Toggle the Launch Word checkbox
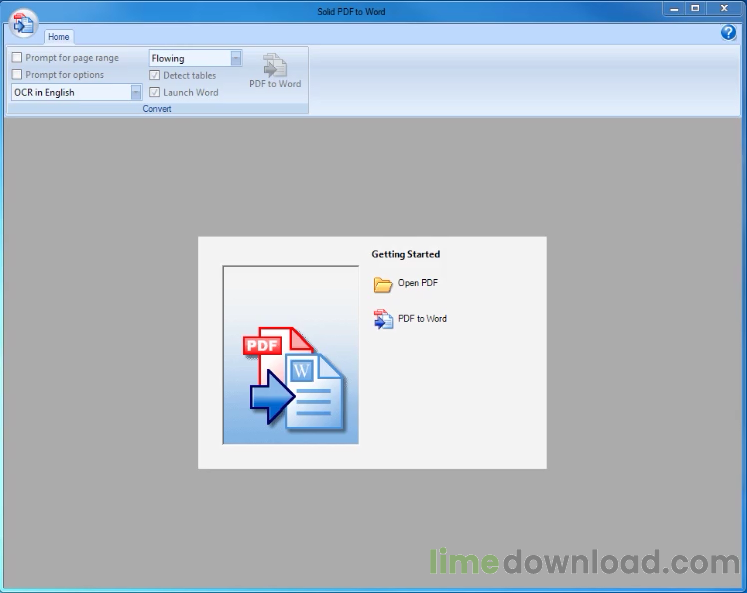 click(x=154, y=92)
